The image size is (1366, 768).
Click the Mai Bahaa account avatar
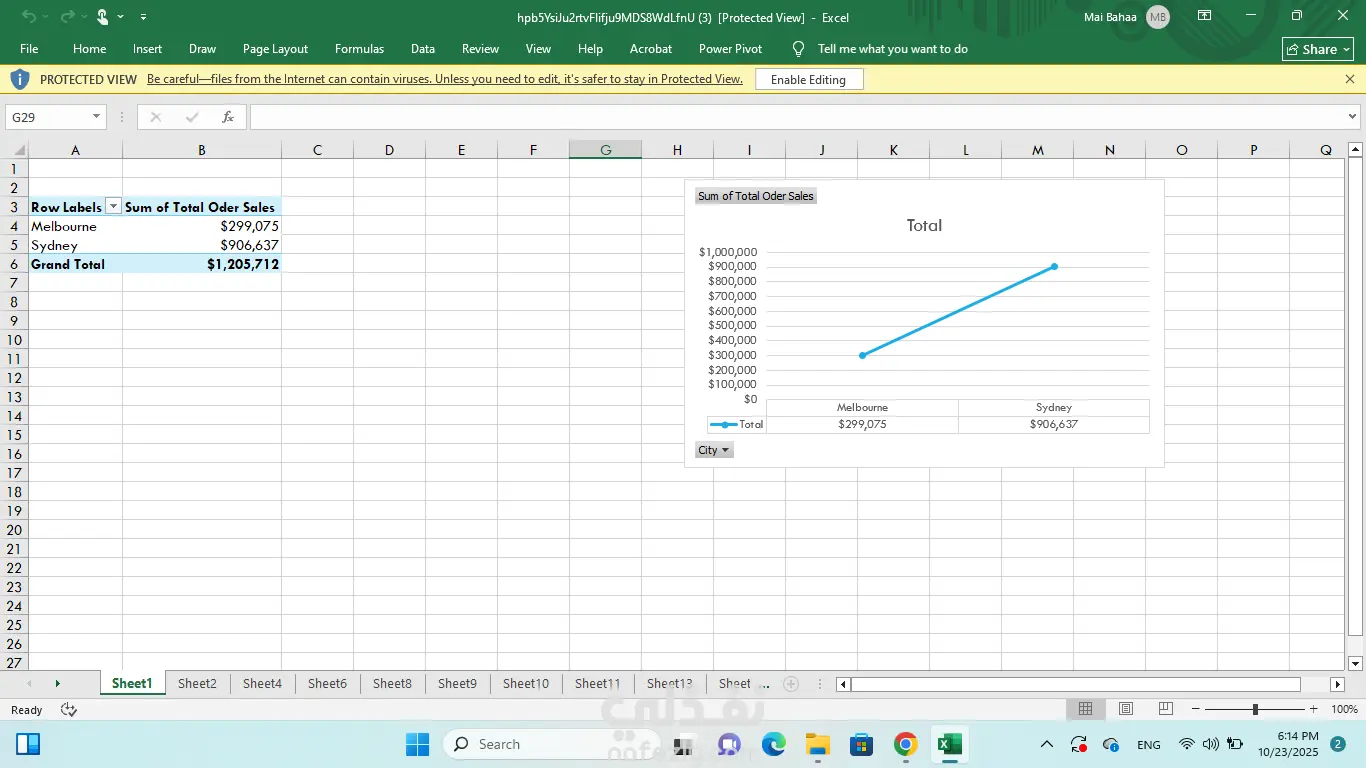pos(1158,17)
